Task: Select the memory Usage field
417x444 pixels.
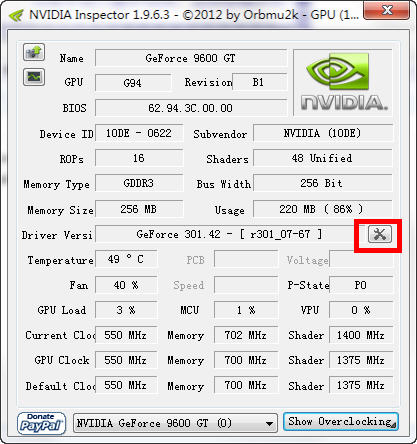Action: click(x=322, y=209)
